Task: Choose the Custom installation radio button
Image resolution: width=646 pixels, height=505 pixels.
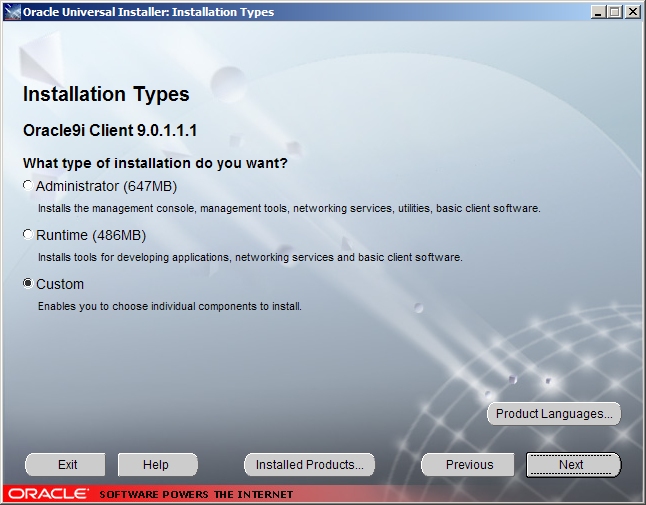Action: (28, 284)
